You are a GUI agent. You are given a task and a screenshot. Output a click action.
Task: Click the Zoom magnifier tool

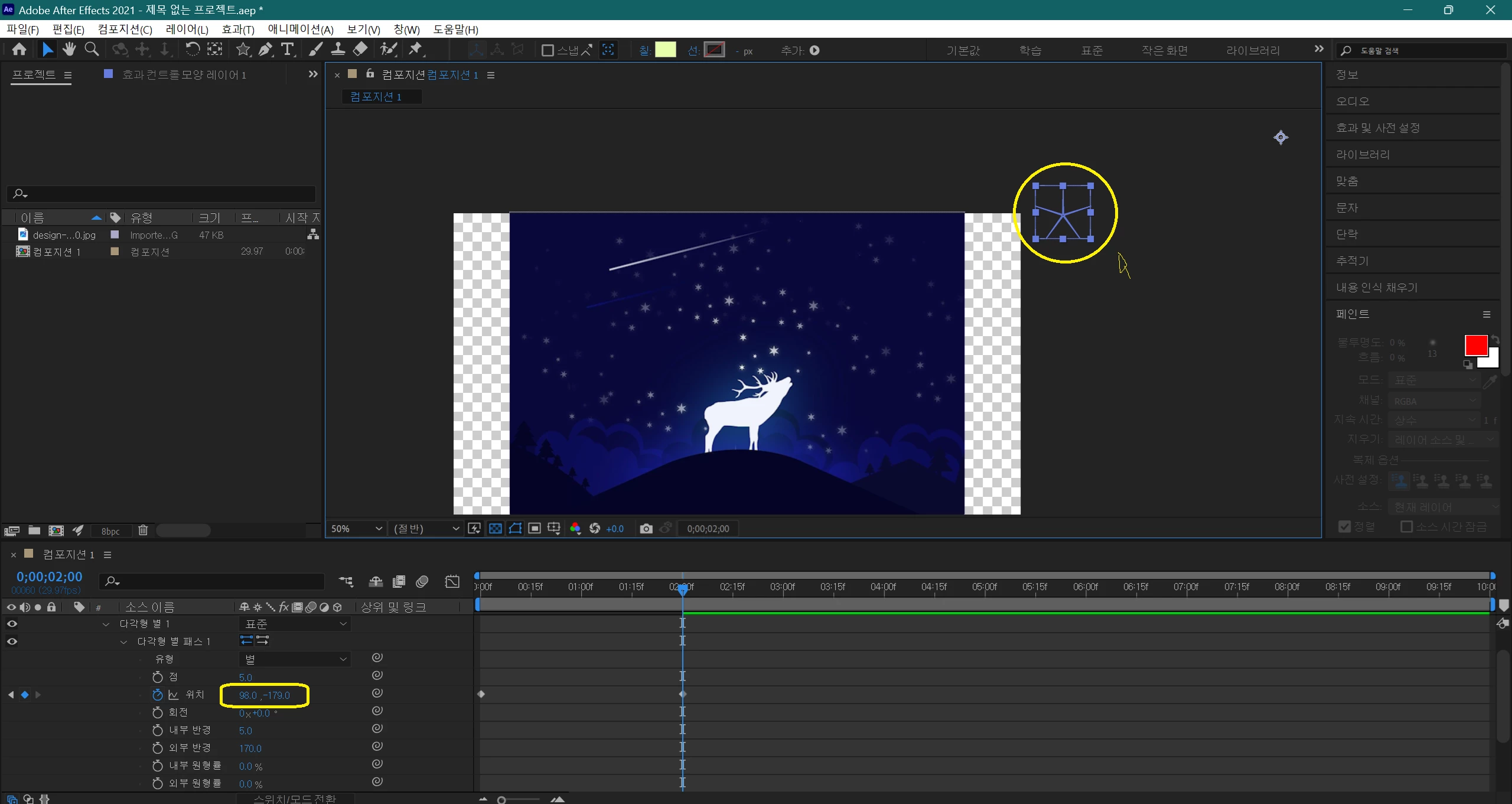tap(92, 50)
